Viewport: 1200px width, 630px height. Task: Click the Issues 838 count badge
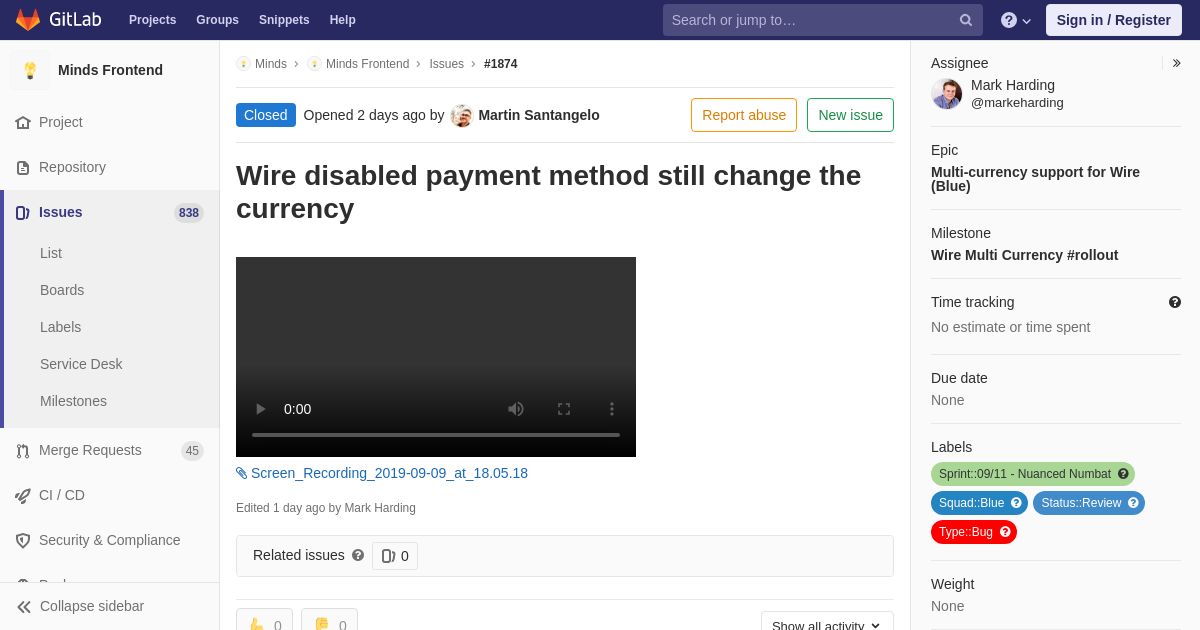(189, 213)
